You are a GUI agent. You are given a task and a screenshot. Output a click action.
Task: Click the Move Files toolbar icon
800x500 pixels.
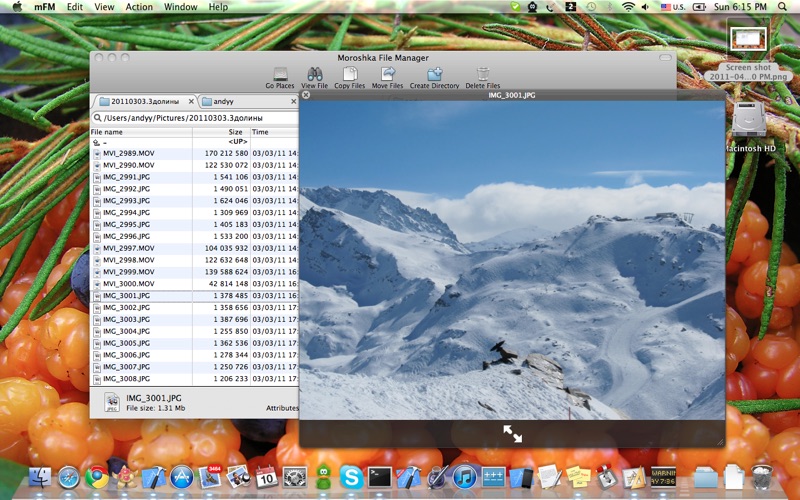click(x=387, y=75)
